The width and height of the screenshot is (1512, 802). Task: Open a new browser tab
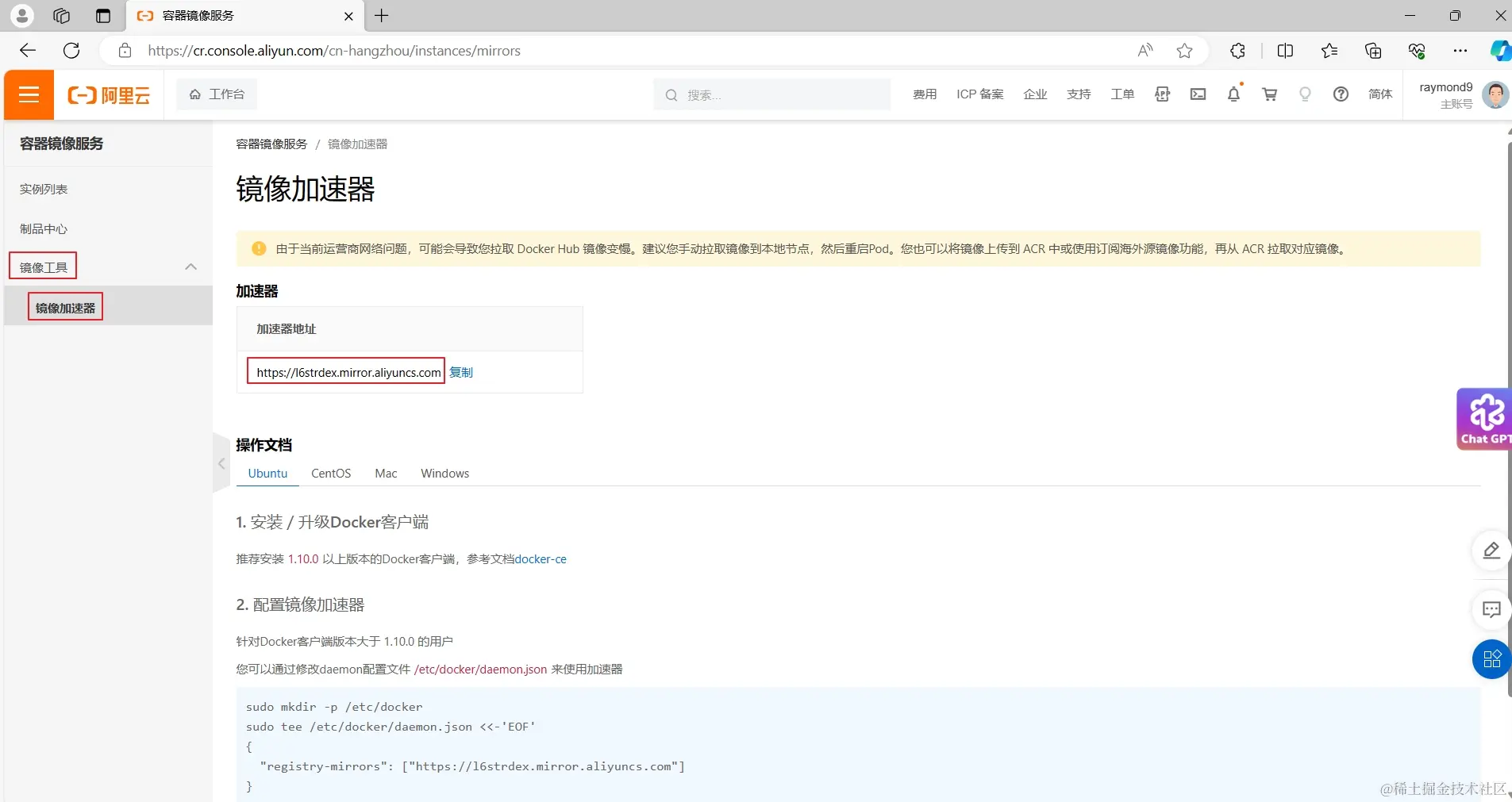[x=382, y=16]
